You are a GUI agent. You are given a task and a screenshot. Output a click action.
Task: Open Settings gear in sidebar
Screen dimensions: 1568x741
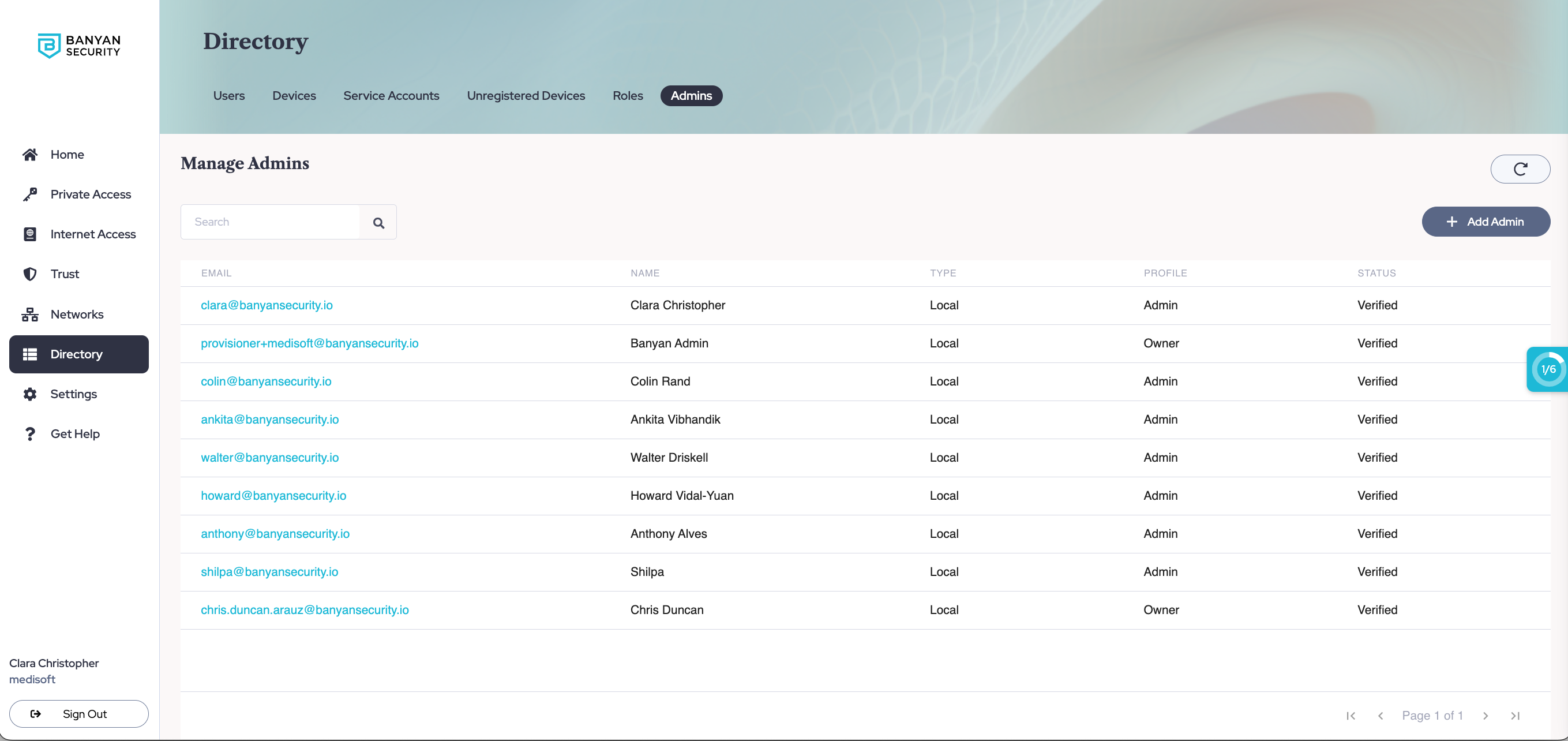click(x=73, y=394)
